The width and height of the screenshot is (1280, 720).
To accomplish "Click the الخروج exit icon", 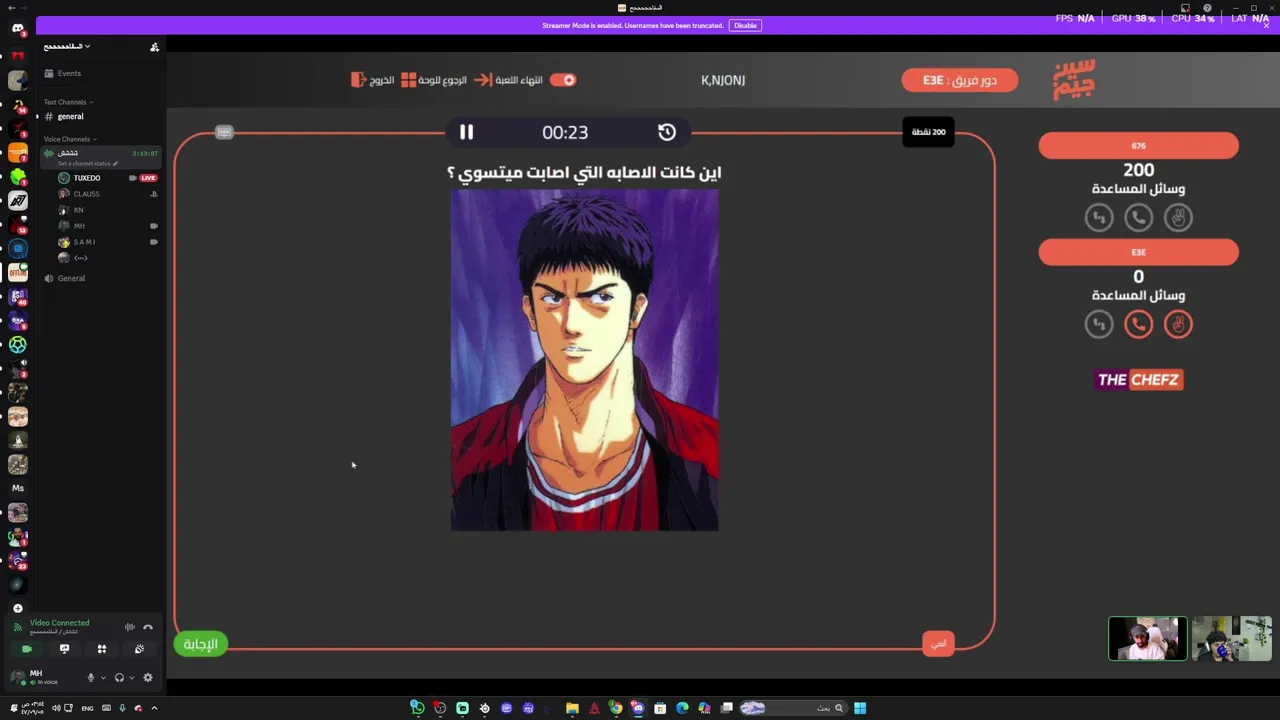I will pyautogui.click(x=358, y=80).
